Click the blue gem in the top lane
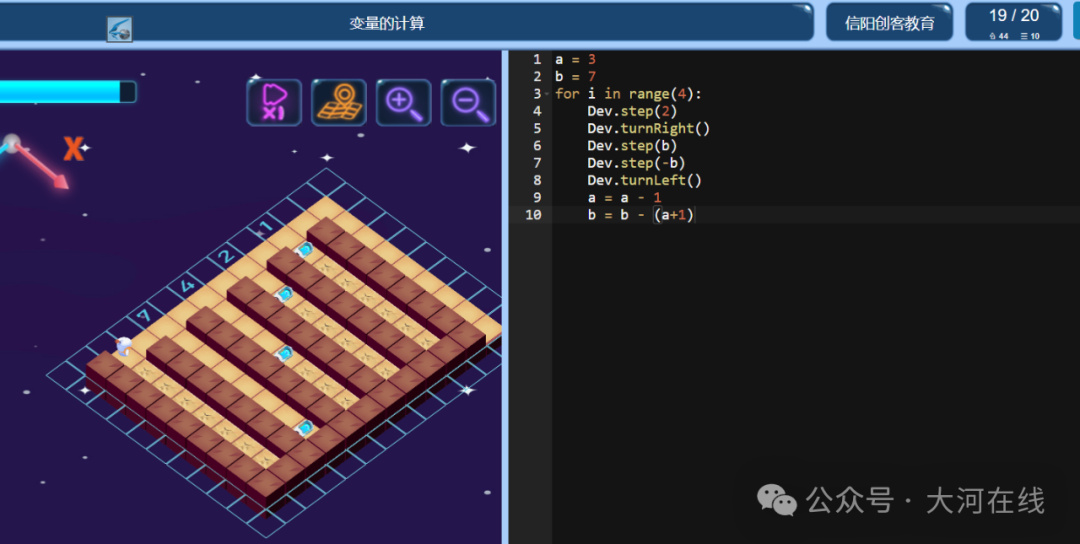1080x544 pixels. [304, 249]
